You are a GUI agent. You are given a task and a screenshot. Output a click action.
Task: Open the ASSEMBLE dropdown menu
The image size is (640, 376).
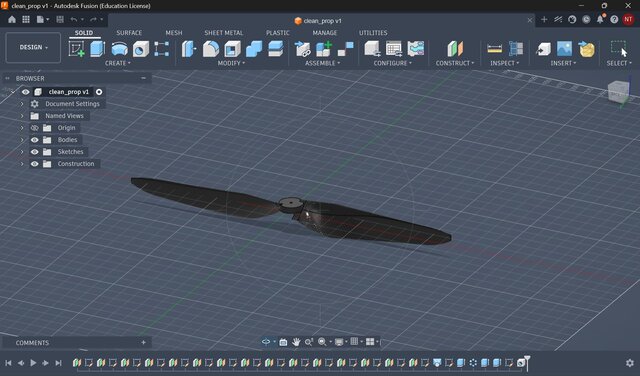click(x=322, y=63)
